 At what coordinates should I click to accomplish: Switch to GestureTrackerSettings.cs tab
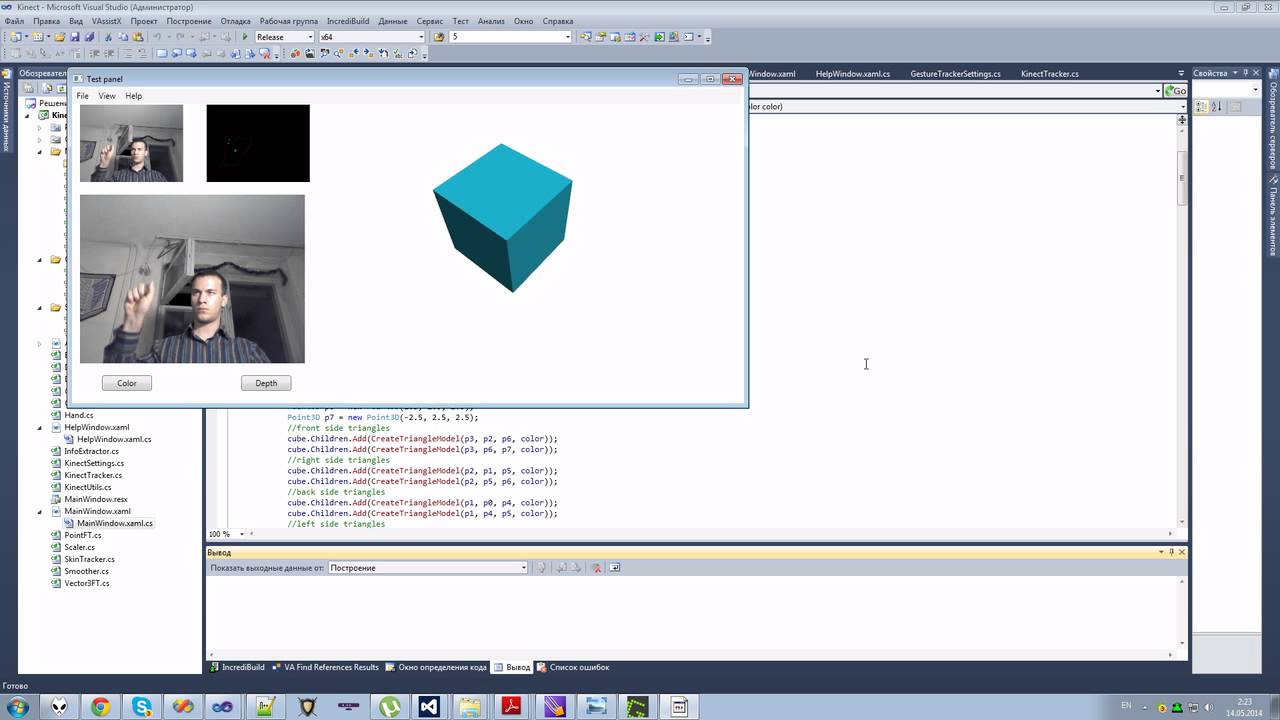click(x=955, y=74)
